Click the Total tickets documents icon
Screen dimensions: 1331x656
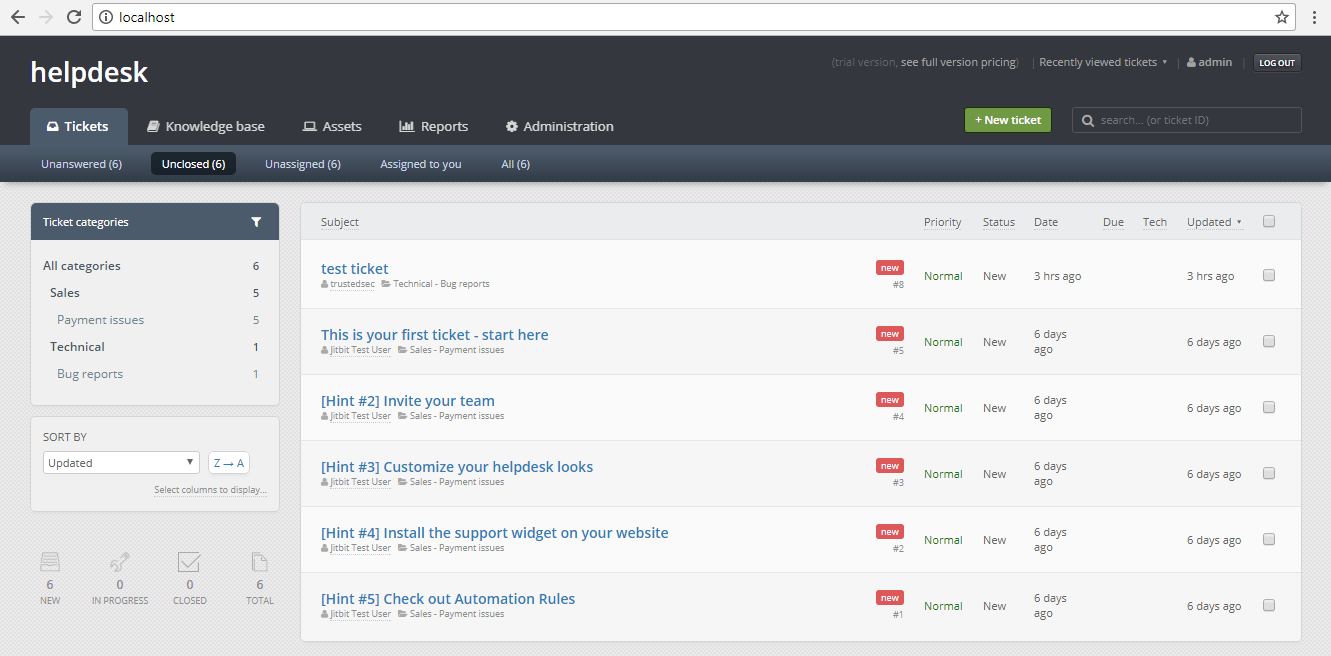pos(260,562)
